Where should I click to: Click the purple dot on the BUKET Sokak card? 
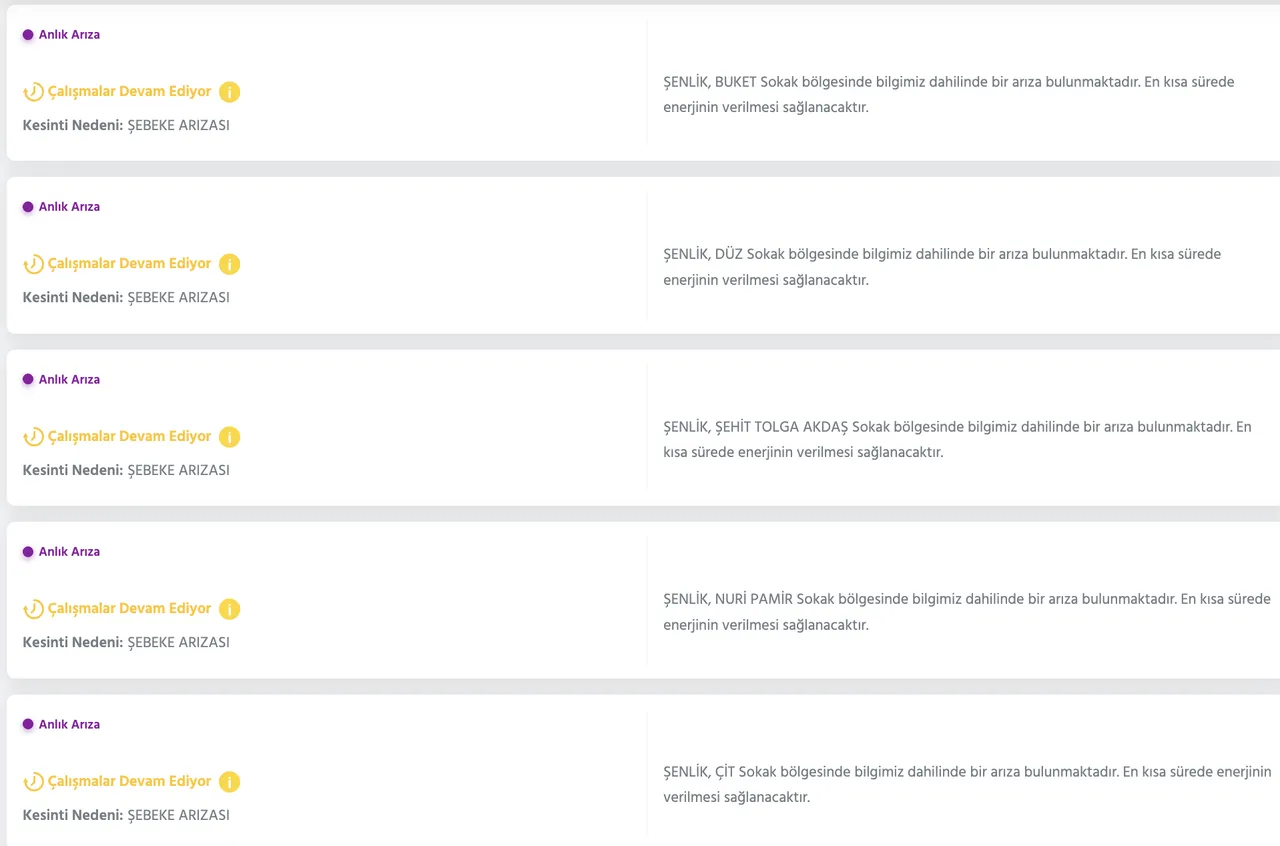(28, 35)
